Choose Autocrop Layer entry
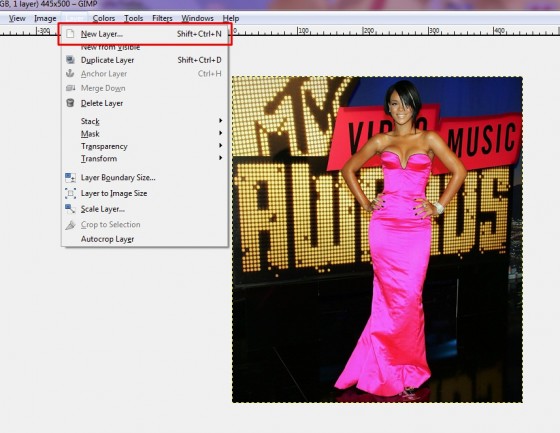The image size is (560, 433). pyautogui.click(x=145, y=239)
